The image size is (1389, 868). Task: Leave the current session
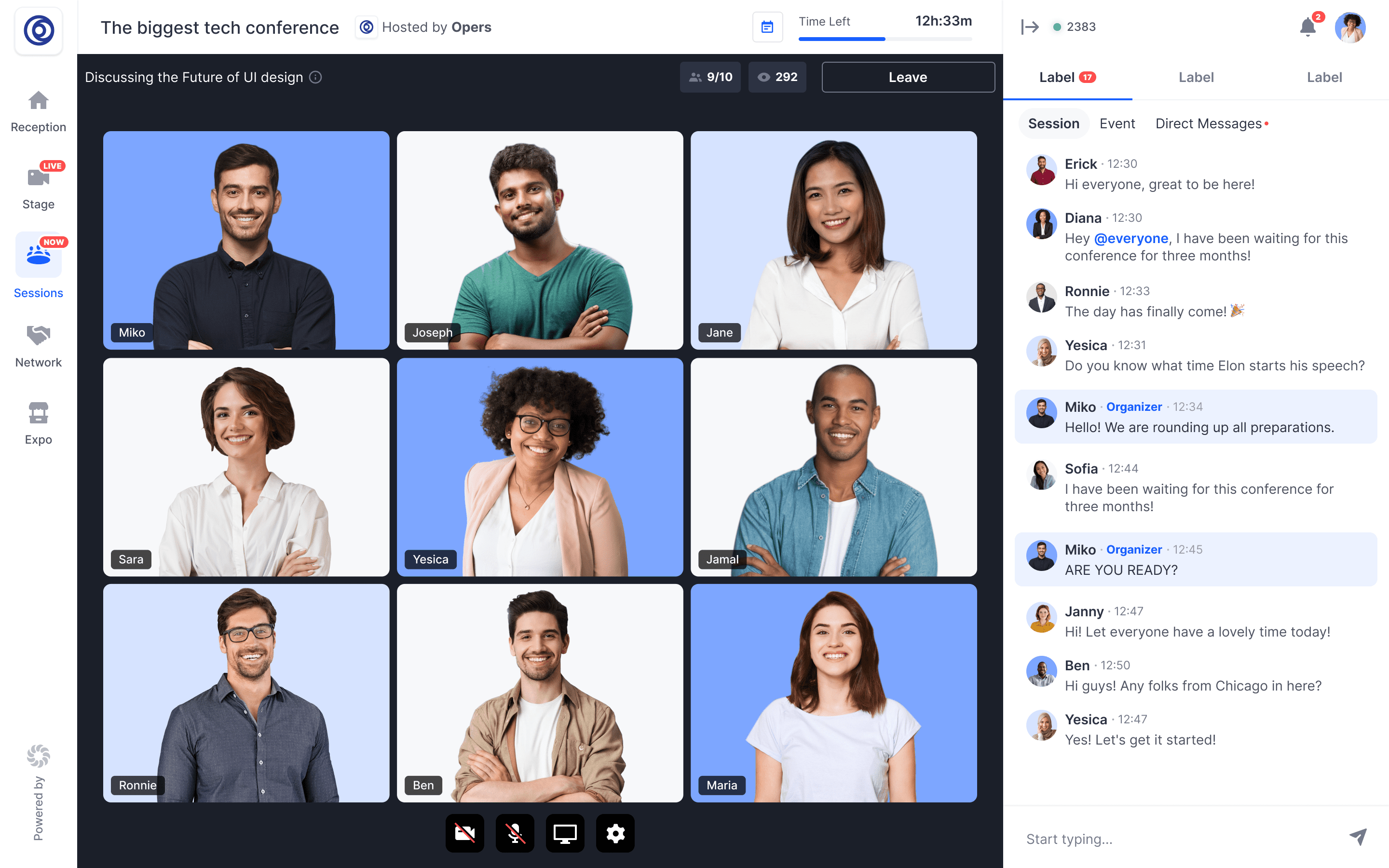(x=908, y=77)
